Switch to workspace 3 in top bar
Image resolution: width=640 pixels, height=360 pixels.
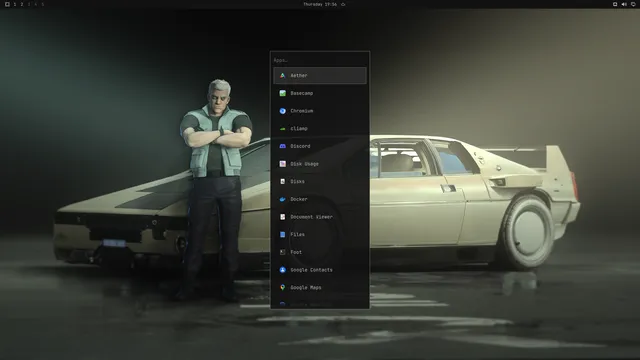point(29,4)
